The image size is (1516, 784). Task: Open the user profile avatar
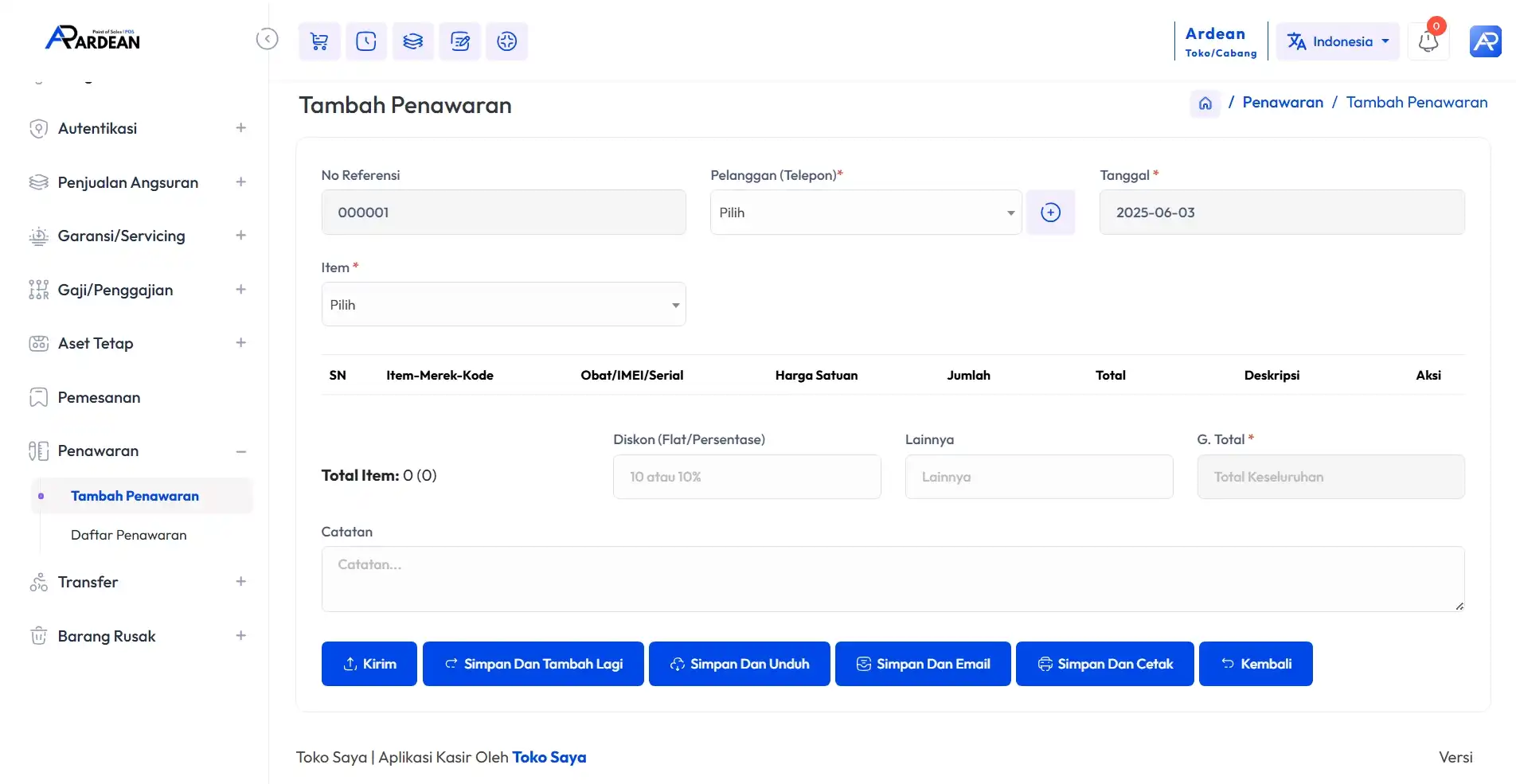1486,41
